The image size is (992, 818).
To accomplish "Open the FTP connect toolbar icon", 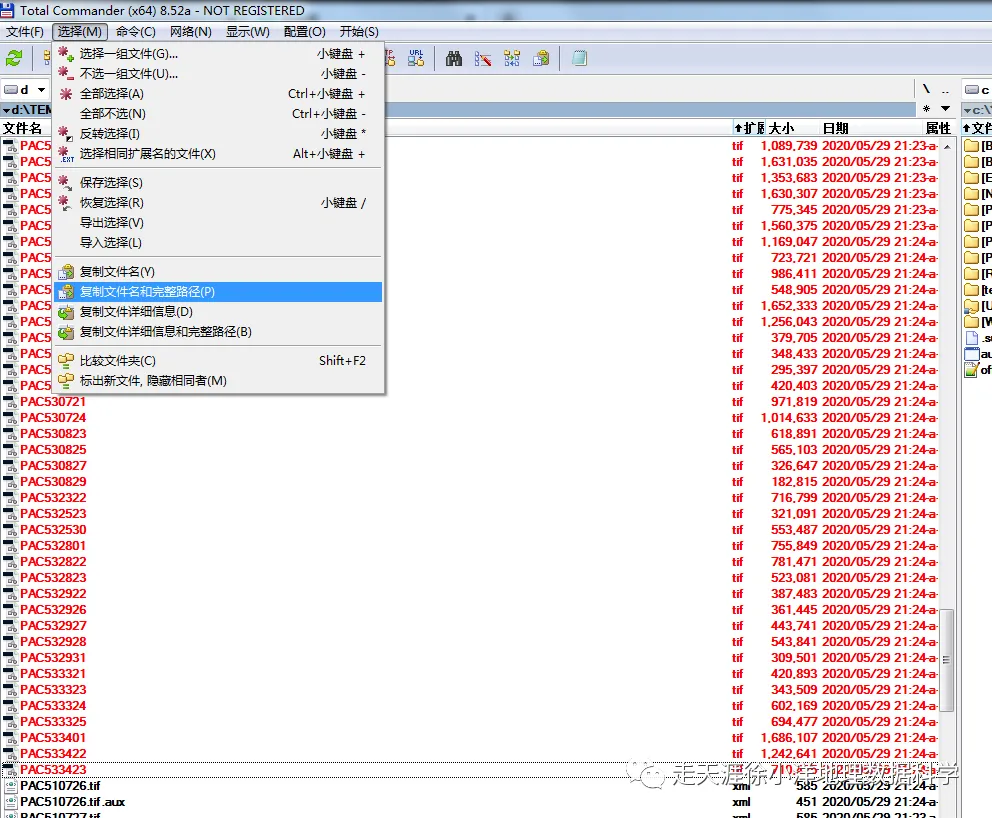I will point(390,58).
